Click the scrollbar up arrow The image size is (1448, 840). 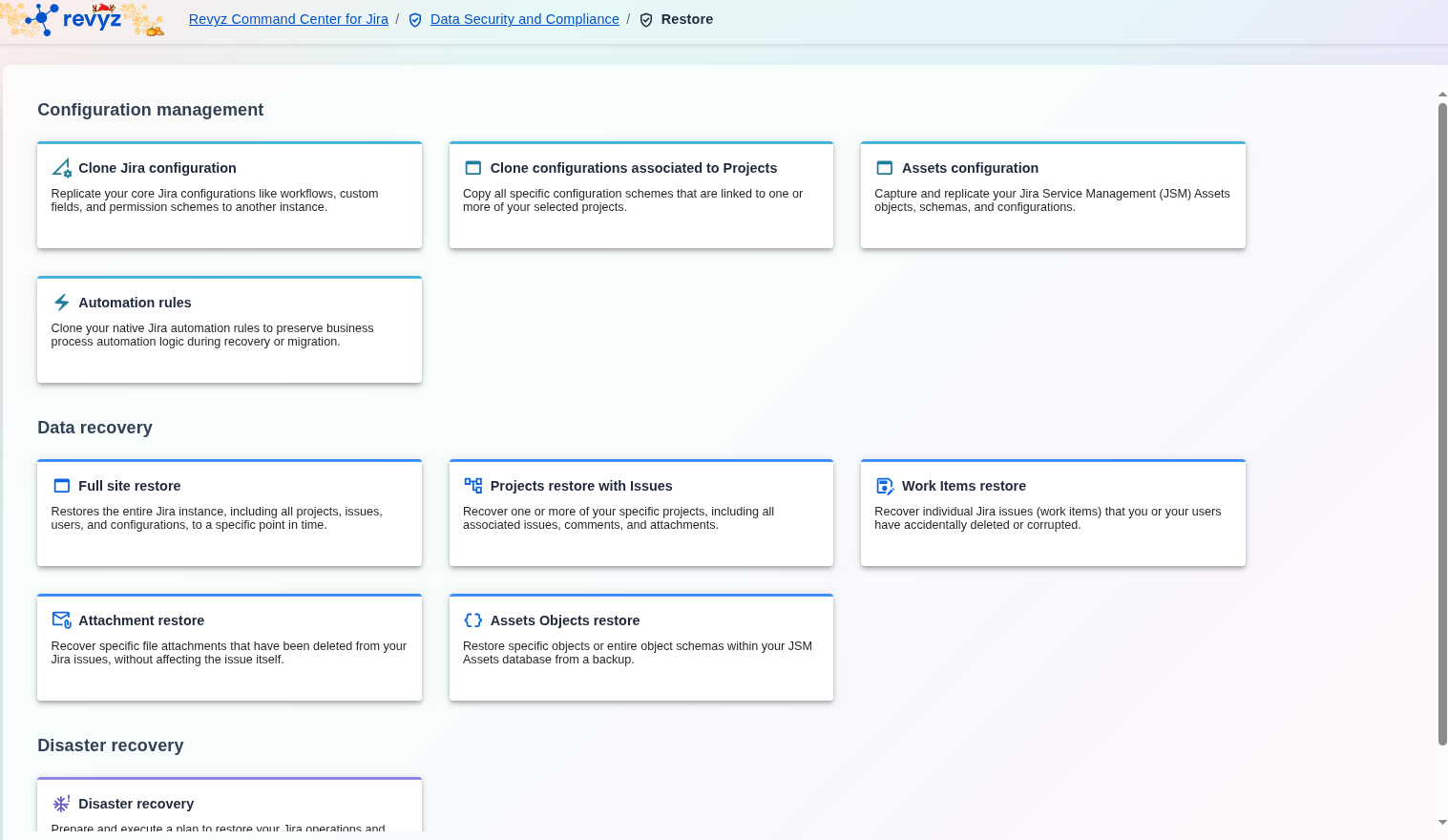click(1441, 94)
